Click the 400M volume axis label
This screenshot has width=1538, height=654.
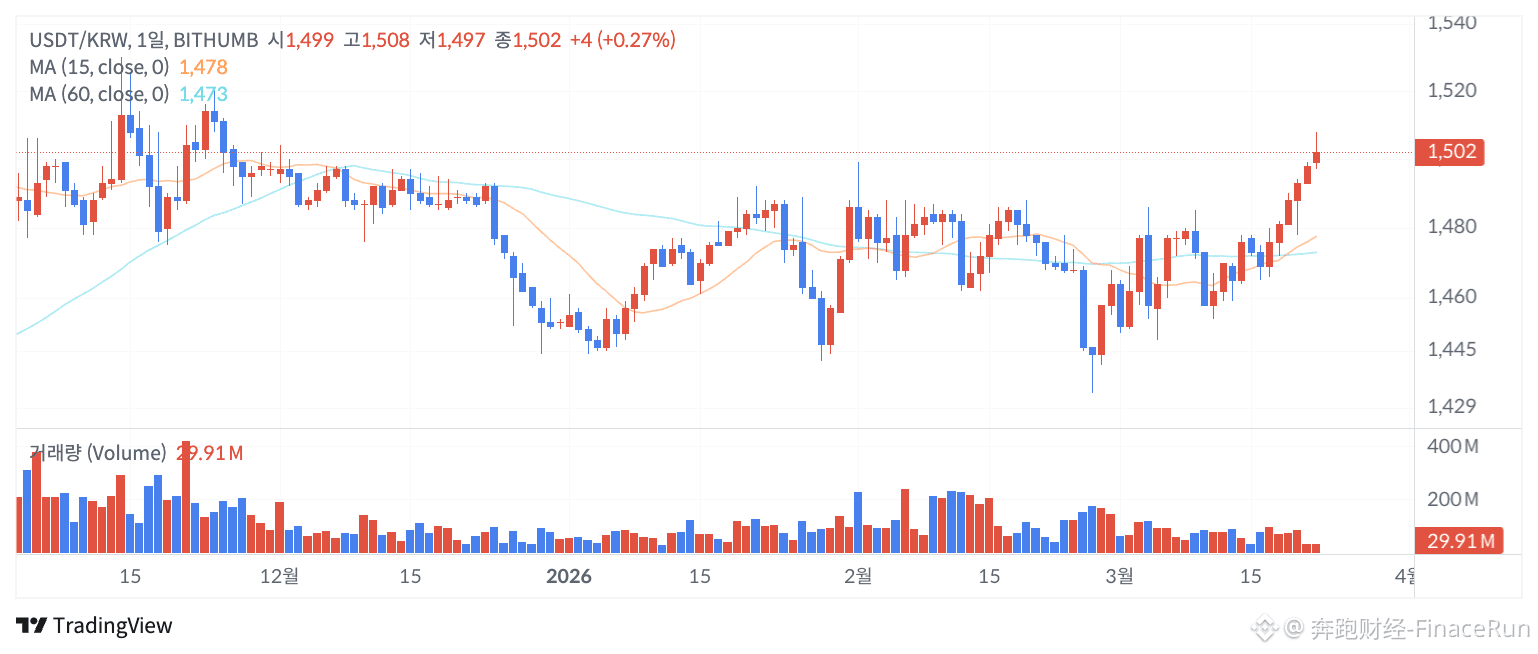(x=1454, y=446)
